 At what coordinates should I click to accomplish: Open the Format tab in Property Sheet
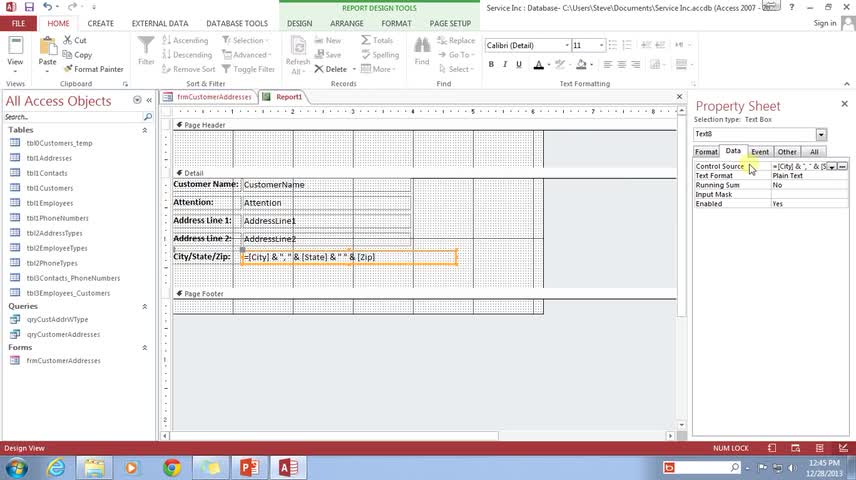point(706,152)
